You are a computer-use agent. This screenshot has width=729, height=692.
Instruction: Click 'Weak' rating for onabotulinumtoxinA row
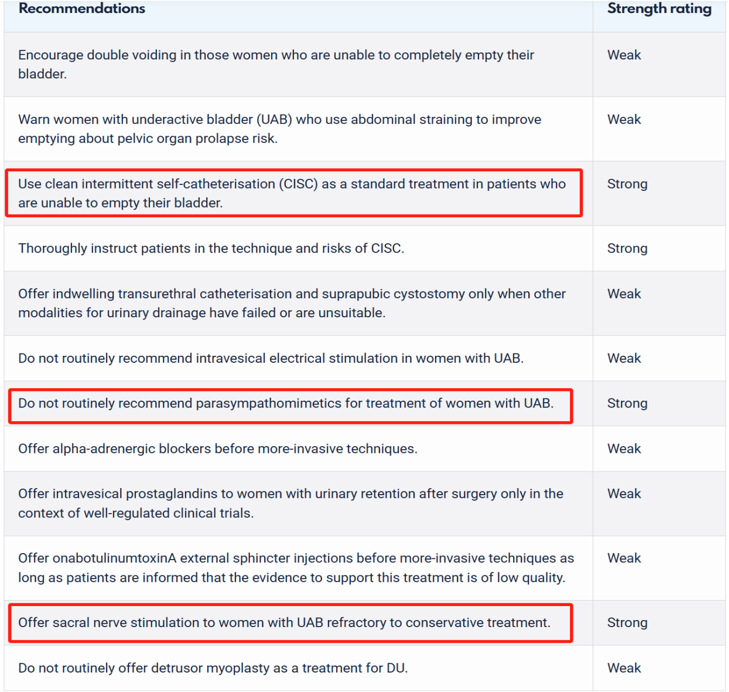click(624, 559)
